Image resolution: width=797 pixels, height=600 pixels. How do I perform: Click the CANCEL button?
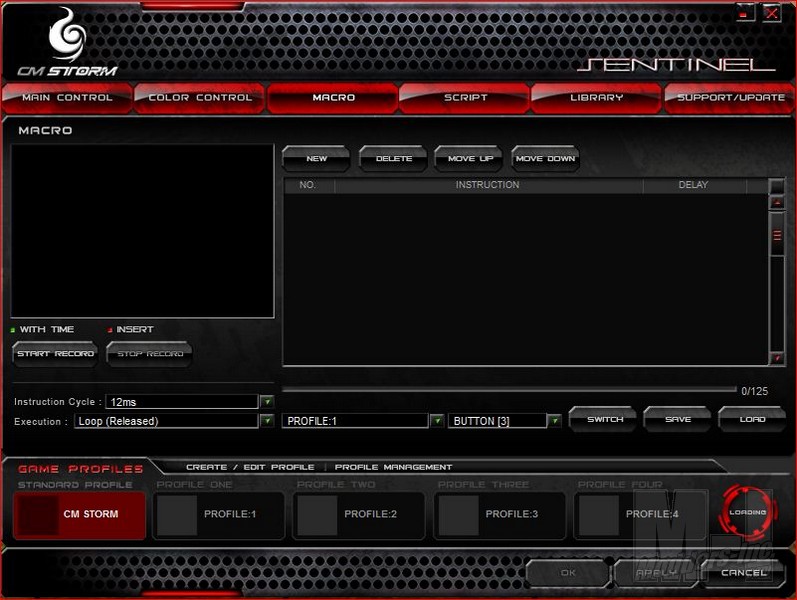tap(743, 573)
